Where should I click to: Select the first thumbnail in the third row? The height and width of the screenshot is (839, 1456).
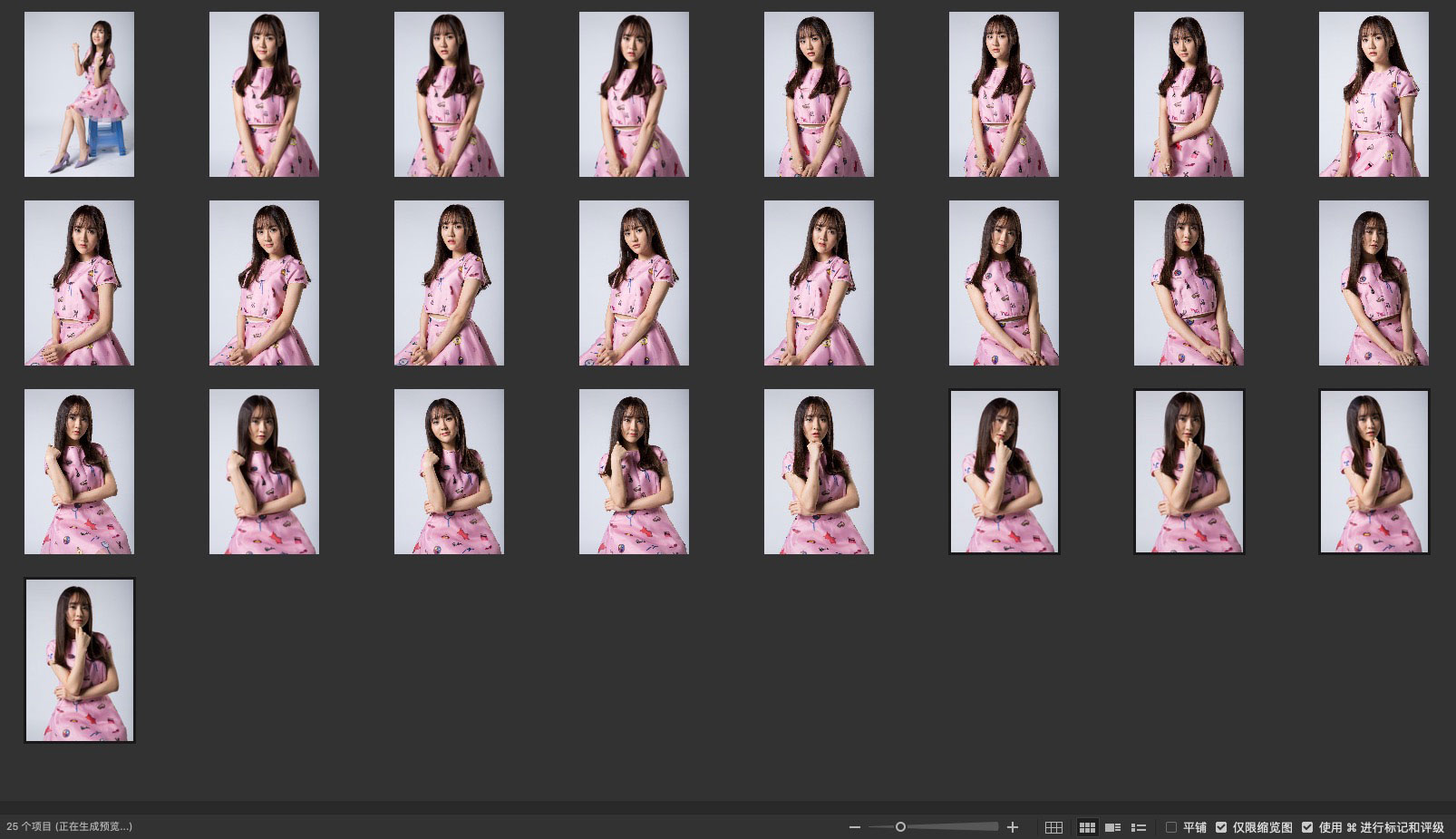(x=79, y=472)
